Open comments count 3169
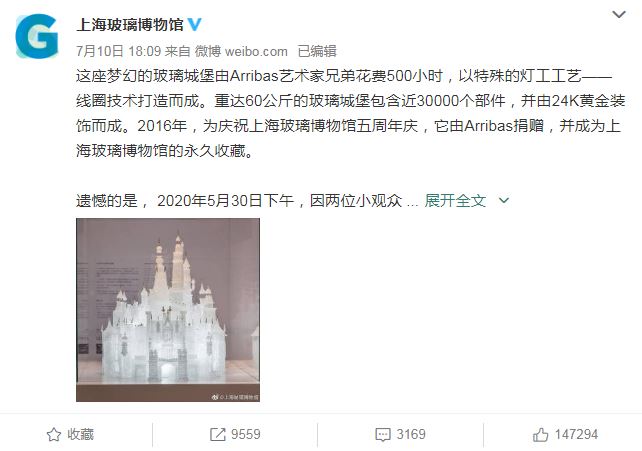 click(411, 434)
